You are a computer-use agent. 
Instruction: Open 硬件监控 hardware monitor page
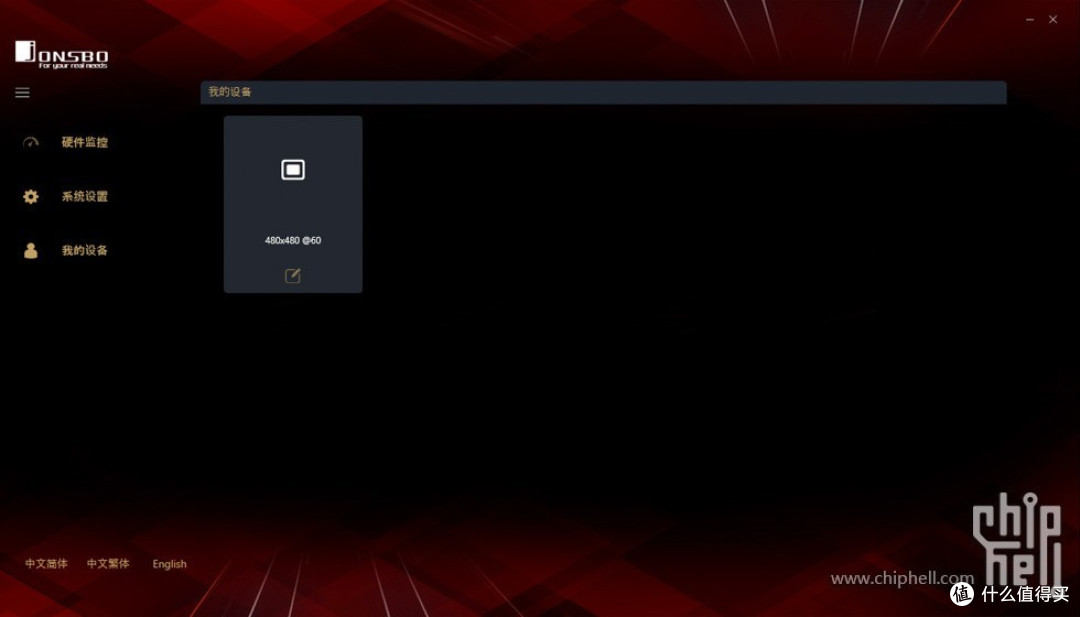click(85, 143)
